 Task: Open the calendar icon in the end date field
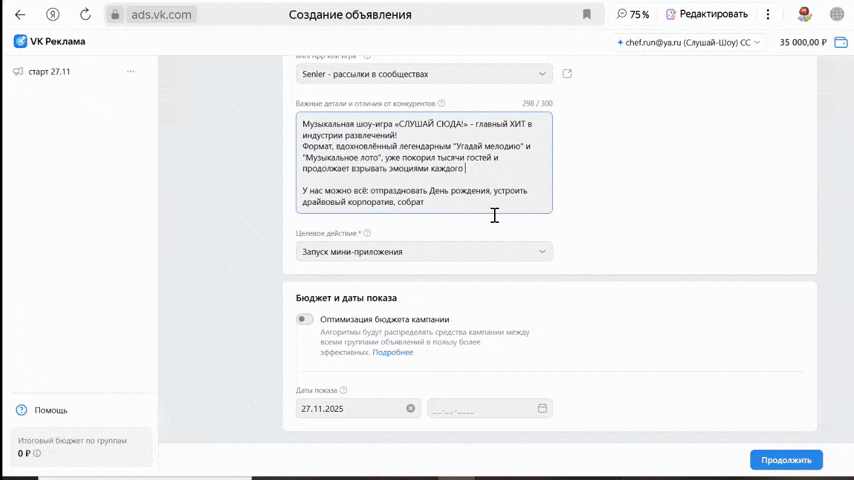pos(542,408)
